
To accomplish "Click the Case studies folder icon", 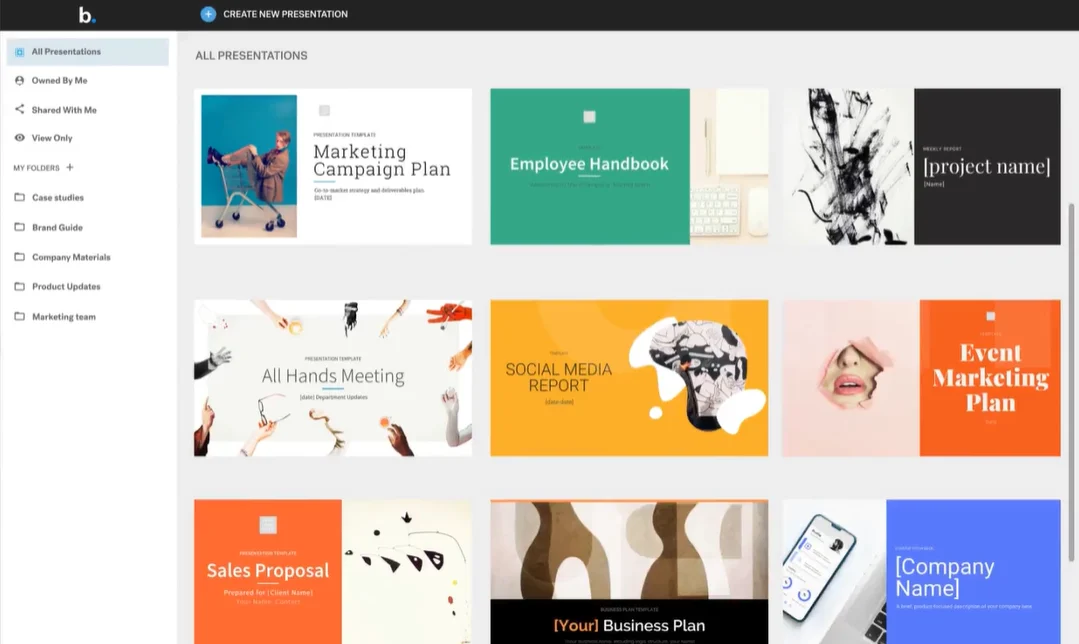I will 20,198.
